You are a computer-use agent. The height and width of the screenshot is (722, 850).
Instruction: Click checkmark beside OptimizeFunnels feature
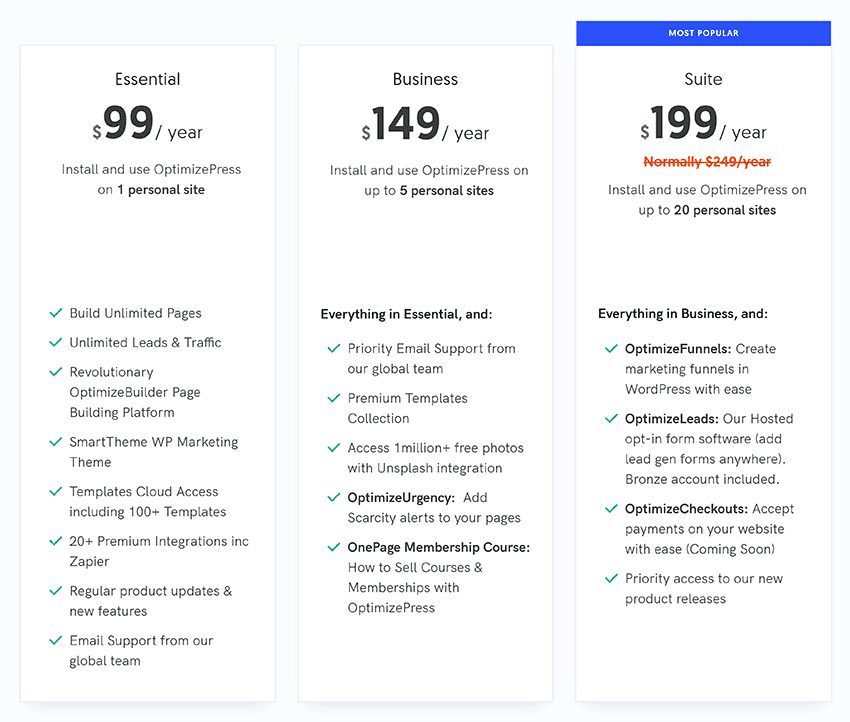611,349
